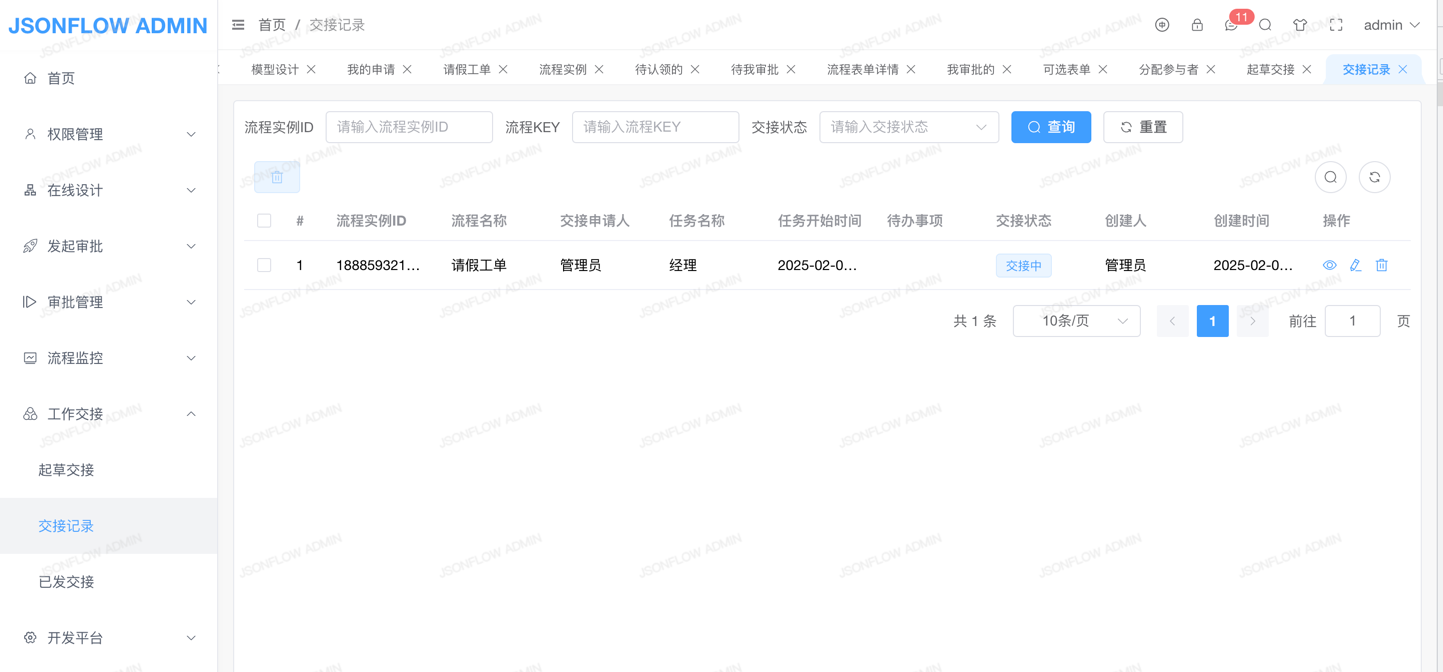
Task: Open the theme shirt icon
Action: (1300, 25)
